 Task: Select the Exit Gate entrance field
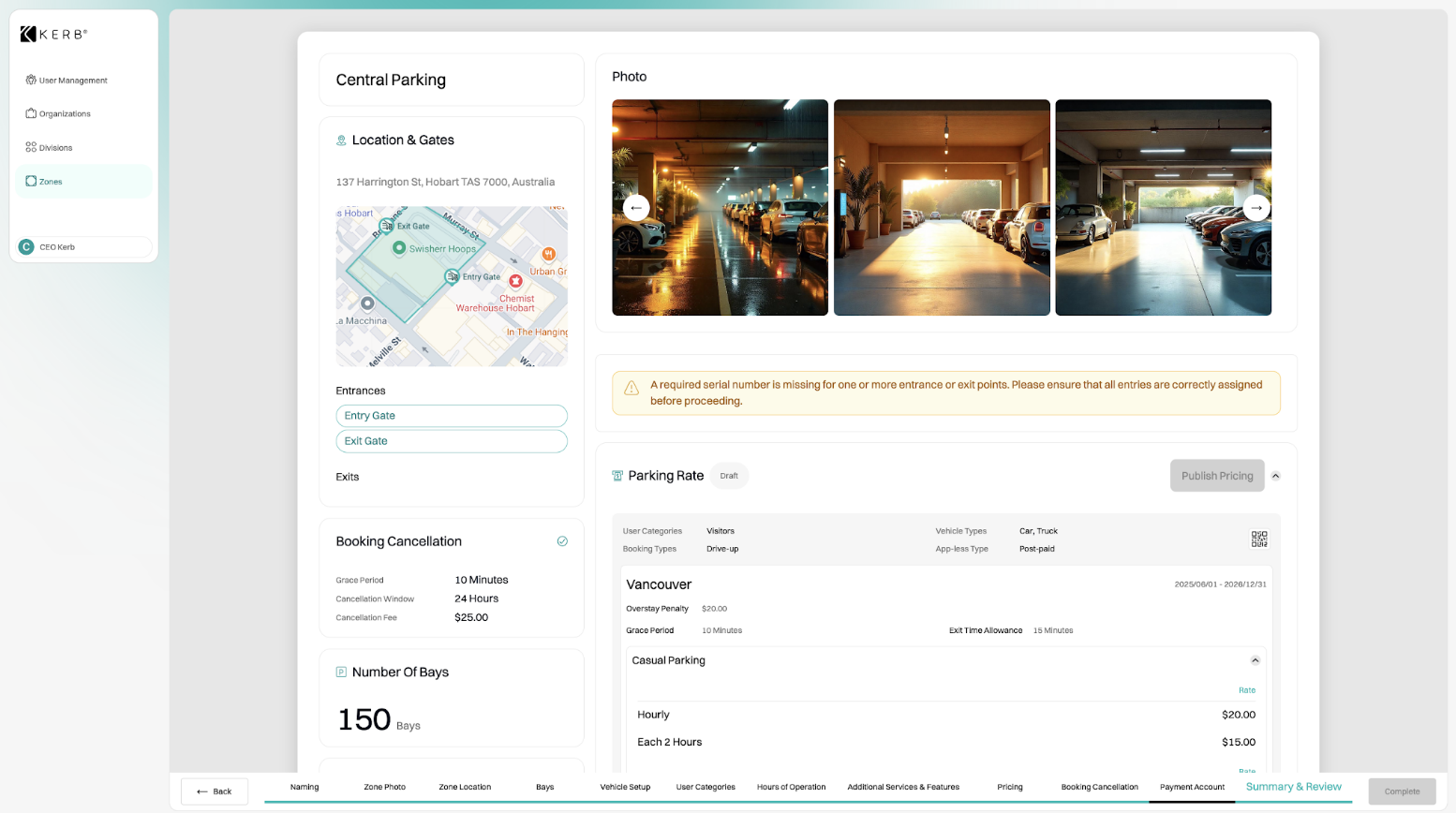[x=452, y=441]
